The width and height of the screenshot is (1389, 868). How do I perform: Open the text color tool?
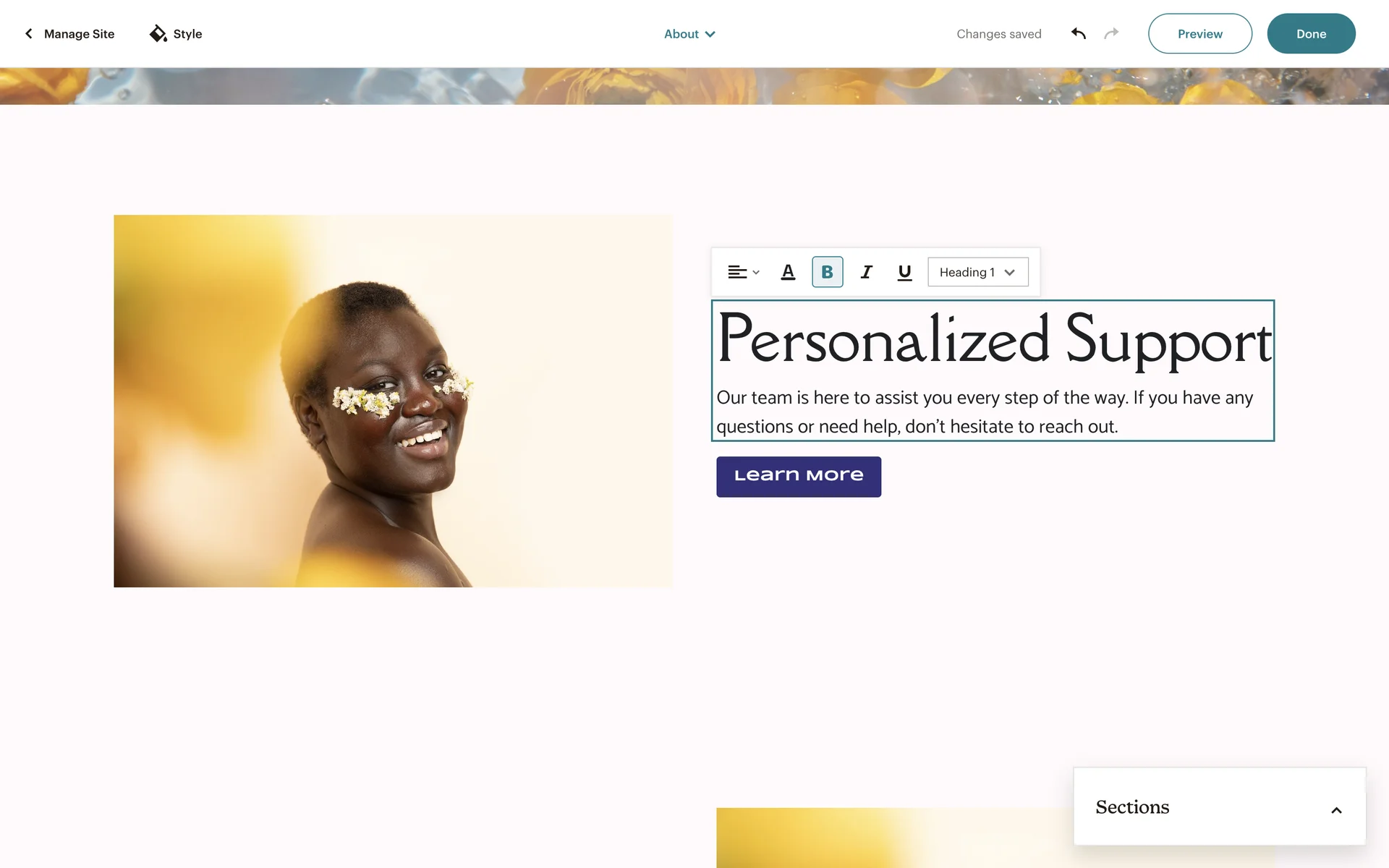click(788, 272)
